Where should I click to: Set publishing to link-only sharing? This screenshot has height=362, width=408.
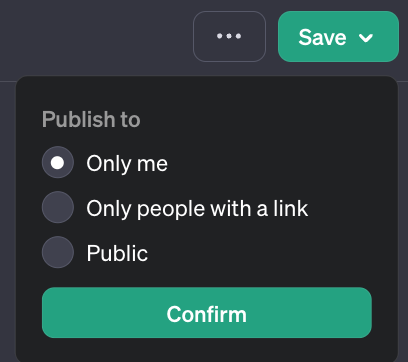click(x=58, y=207)
